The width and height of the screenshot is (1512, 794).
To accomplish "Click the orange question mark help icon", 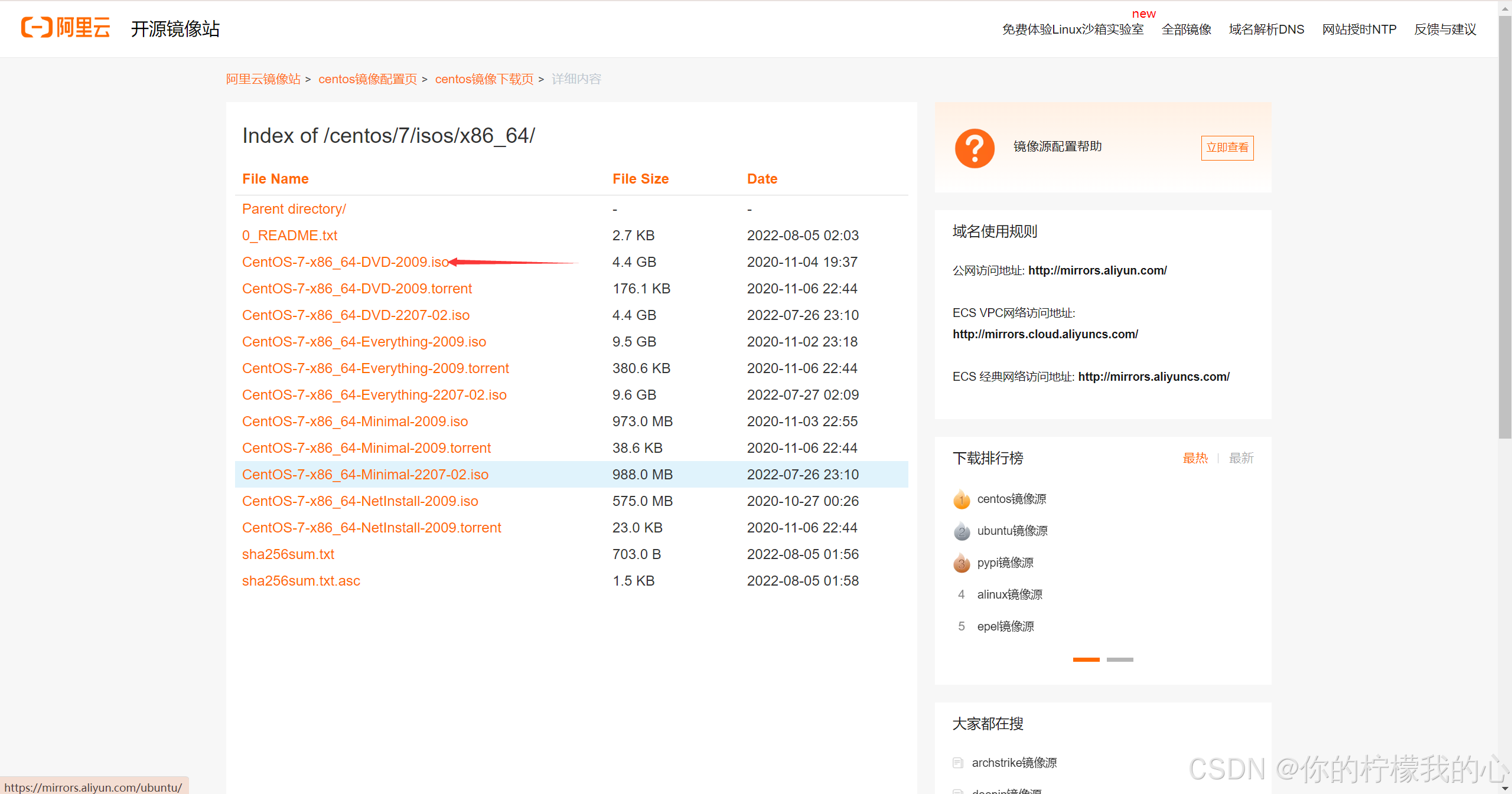I will 975,148.
